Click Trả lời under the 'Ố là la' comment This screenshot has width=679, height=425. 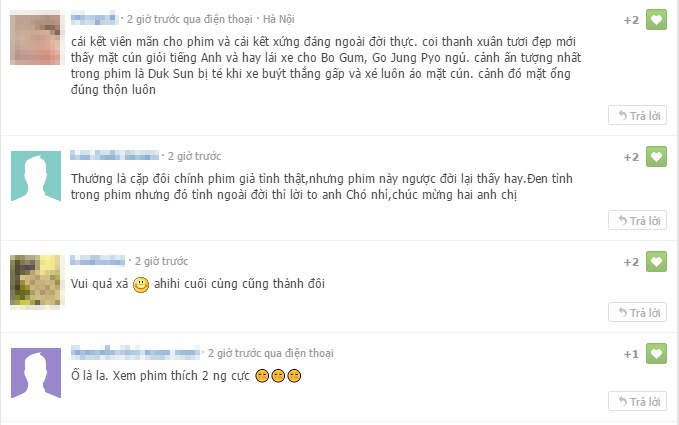[637, 401]
